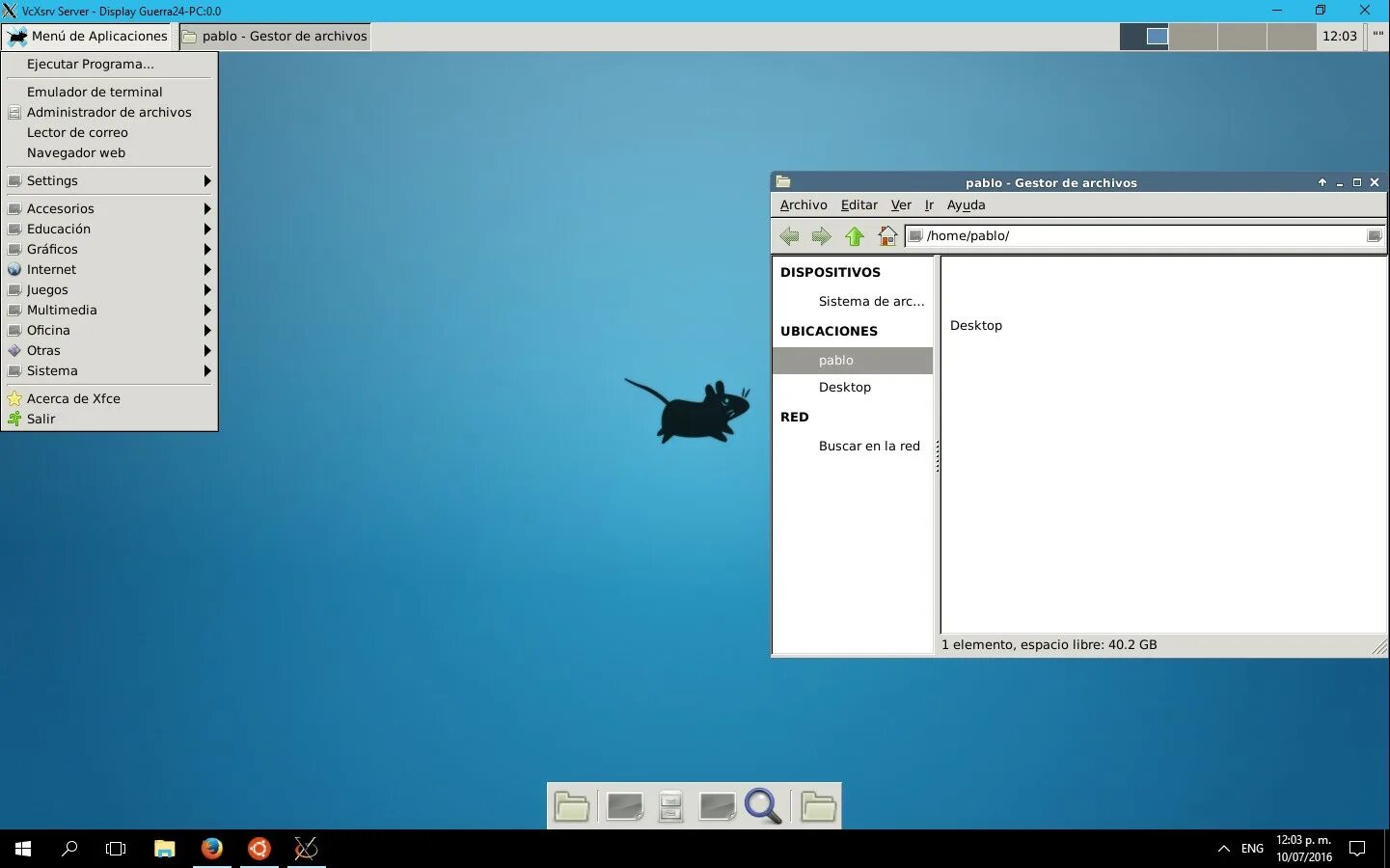Open the leftmost folder icon in the bottom dock
The width and height of the screenshot is (1390, 868).
pyautogui.click(x=572, y=806)
